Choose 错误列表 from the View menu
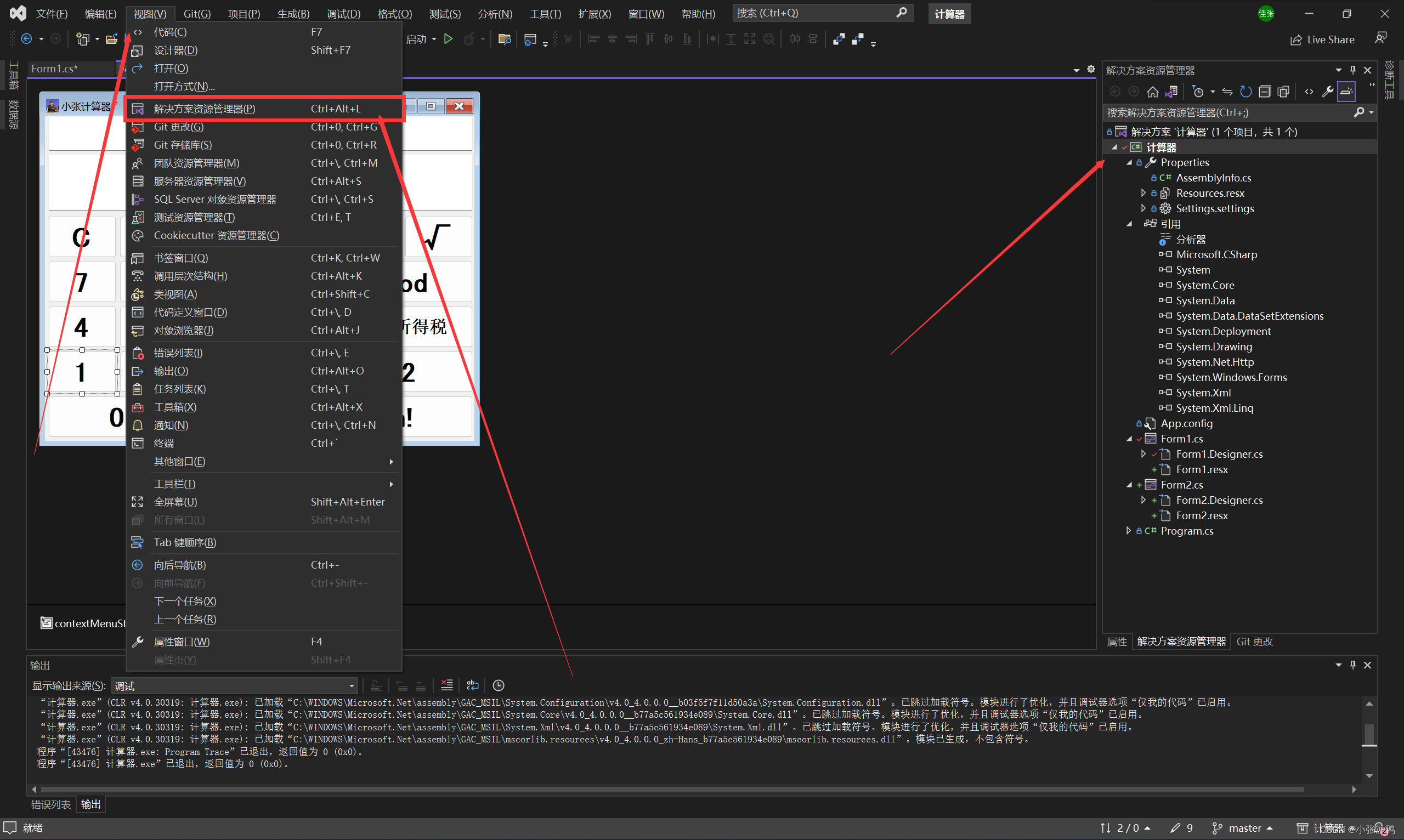Screen dimensions: 1404x840 click(264, 353)
